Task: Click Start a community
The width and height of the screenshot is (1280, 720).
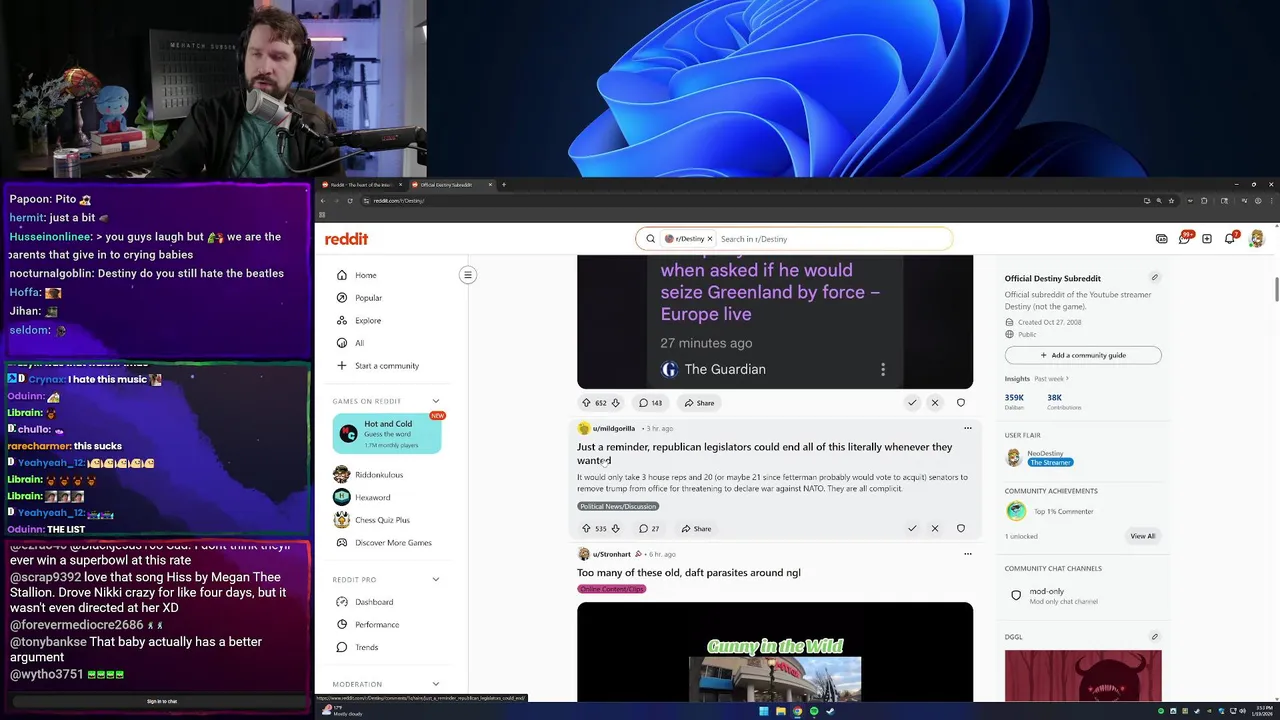Action: pos(387,366)
